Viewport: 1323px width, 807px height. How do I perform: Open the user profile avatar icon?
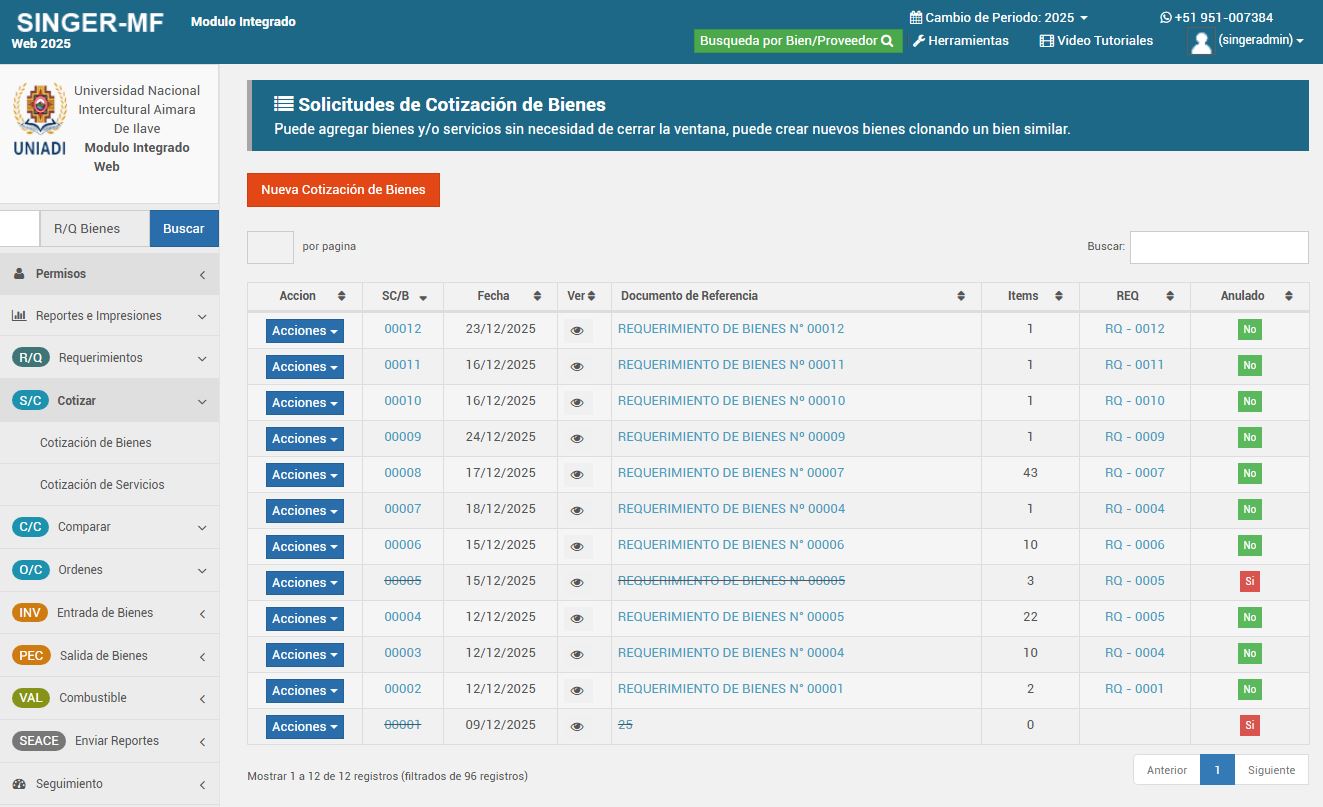1201,42
